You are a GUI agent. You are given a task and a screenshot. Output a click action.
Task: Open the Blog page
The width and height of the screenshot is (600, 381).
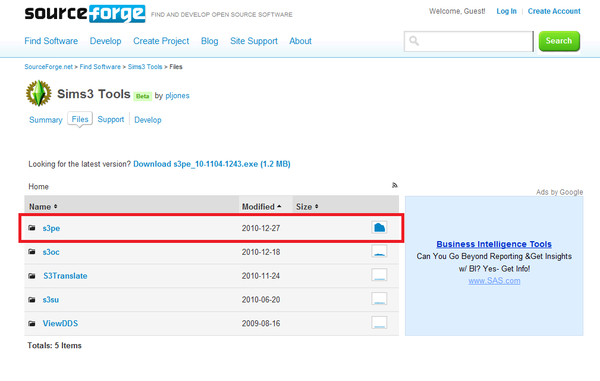tap(210, 41)
